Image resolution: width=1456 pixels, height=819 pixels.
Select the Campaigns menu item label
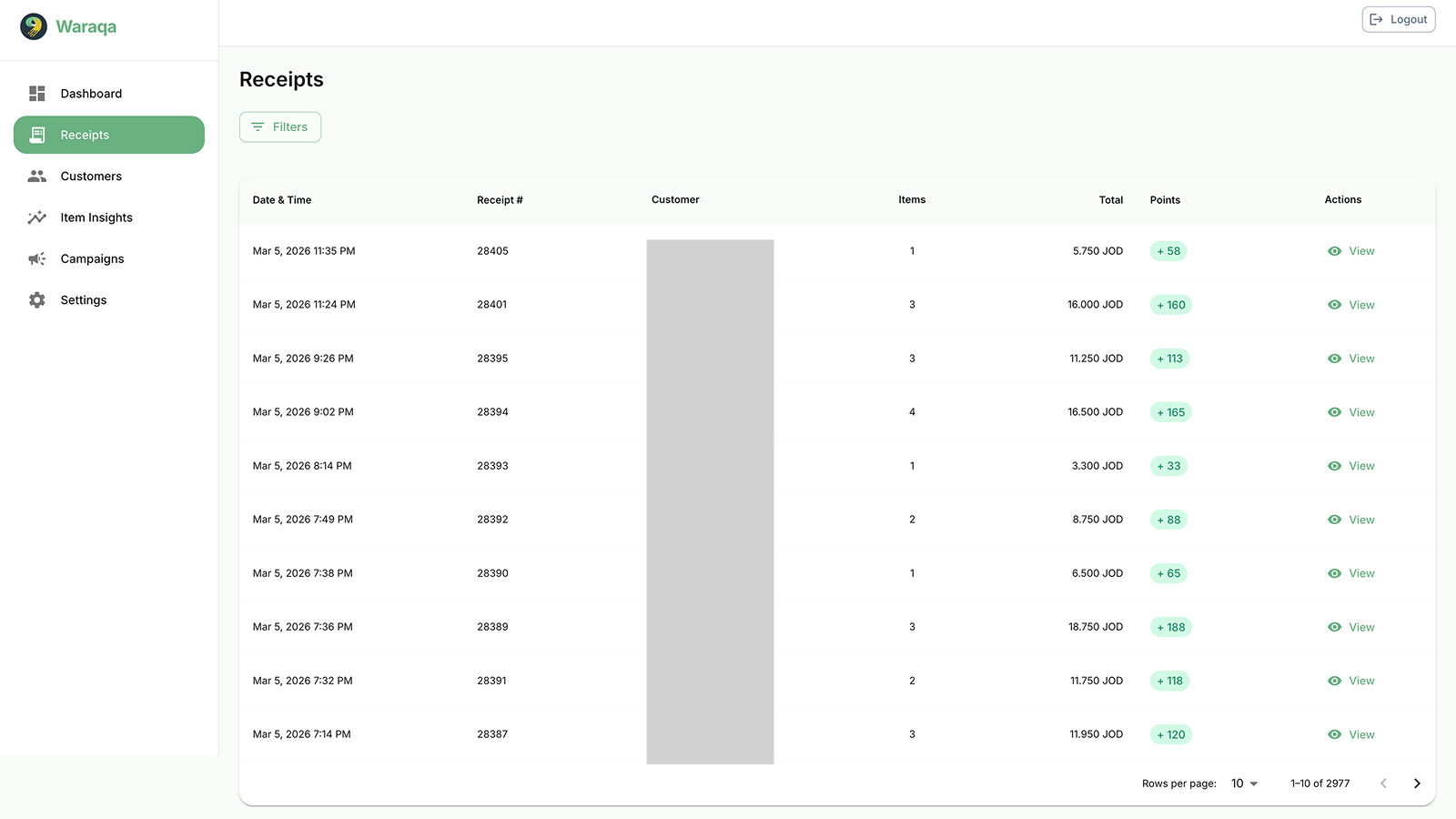[x=92, y=259]
